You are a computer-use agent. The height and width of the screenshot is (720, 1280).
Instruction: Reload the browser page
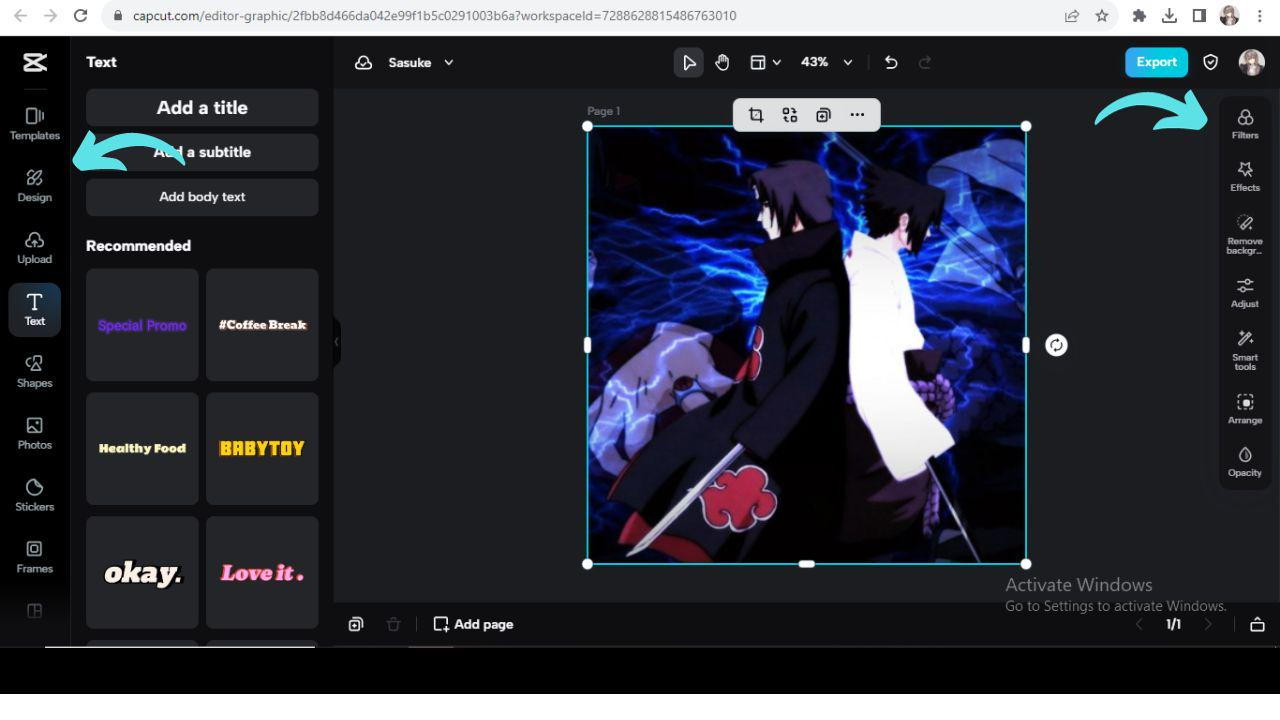tap(81, 16)
